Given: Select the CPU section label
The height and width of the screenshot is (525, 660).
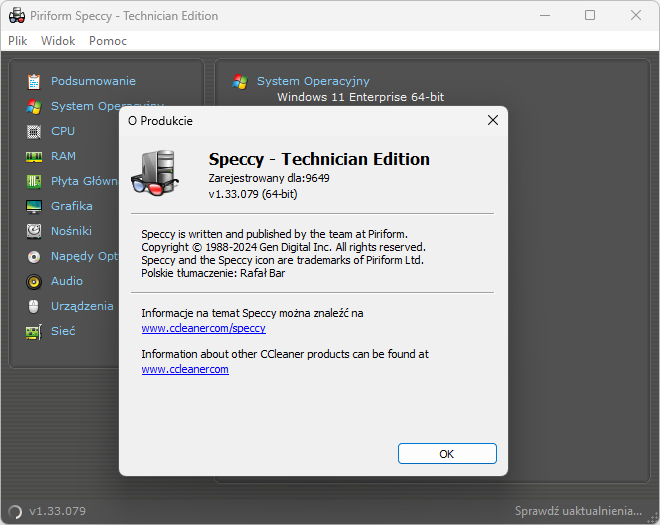Looking at the screenshot, I should [x=63, y=131].
